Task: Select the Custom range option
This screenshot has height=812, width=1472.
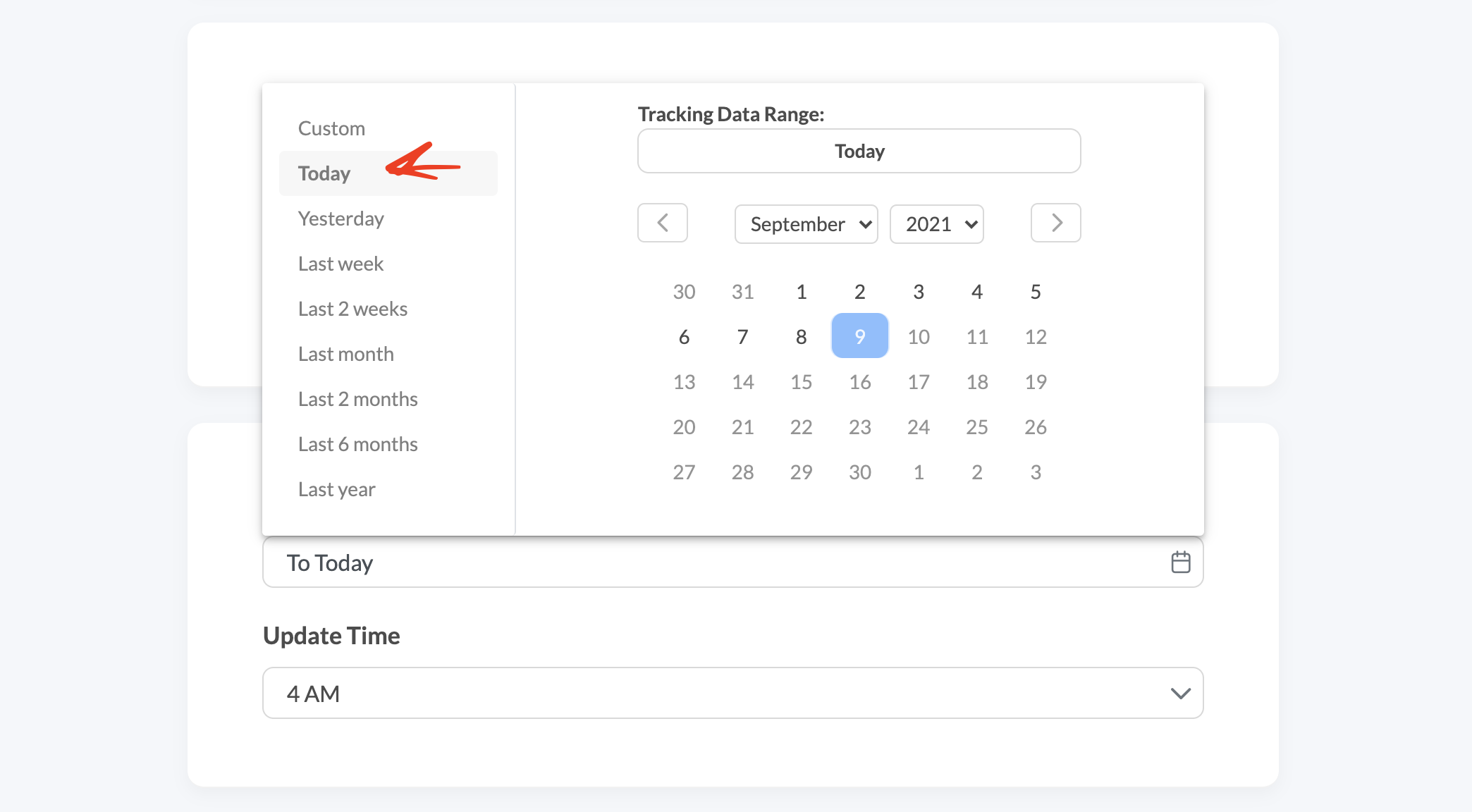Action: (388, 128)
